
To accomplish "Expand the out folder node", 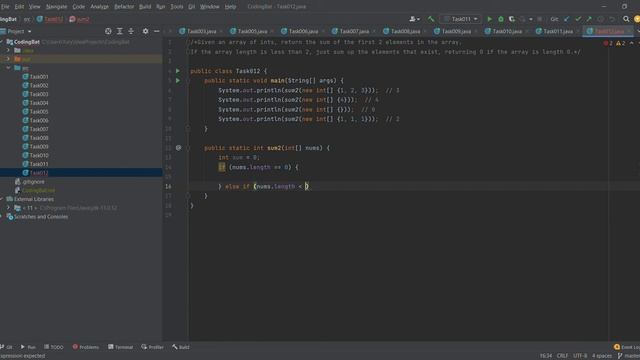I will [x=8, y=59].
